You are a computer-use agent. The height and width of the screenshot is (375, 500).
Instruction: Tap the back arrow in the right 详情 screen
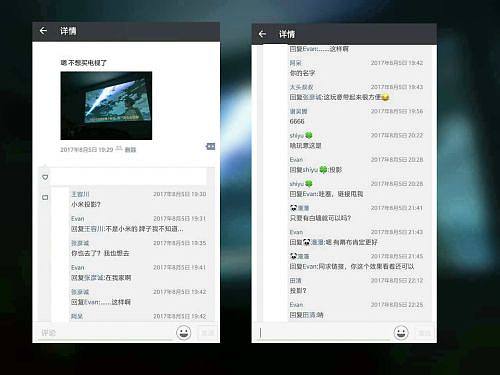pyautogui.click(x=262, y=34)
